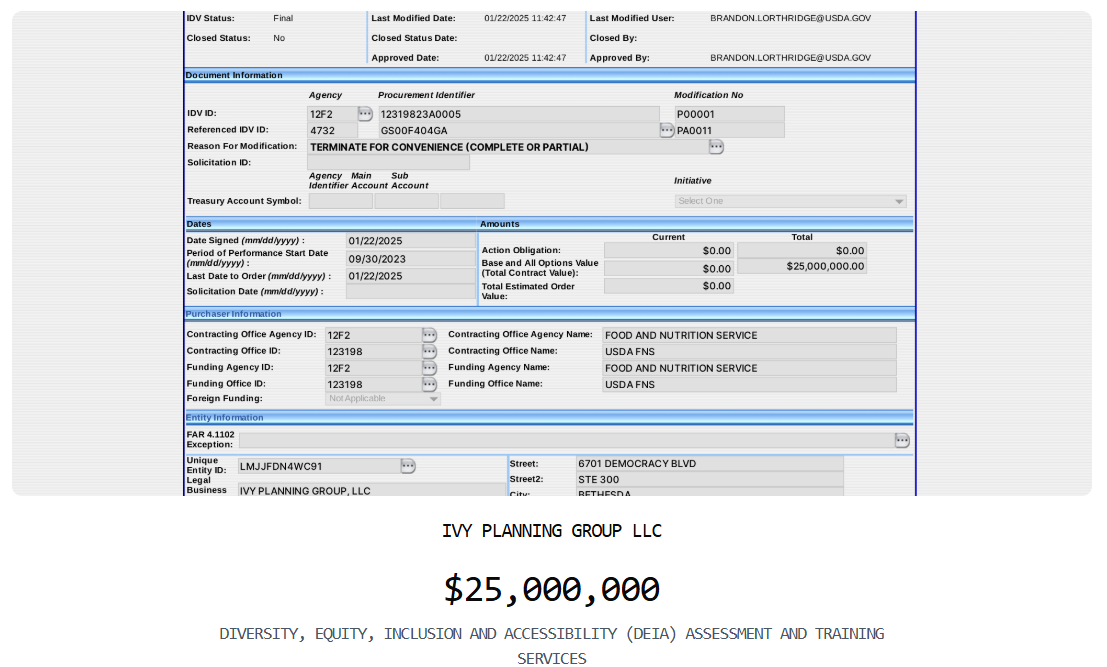Open the Referenced IDV ID lookup
This screenshot has height=667, width=1107.
[665, 130]
